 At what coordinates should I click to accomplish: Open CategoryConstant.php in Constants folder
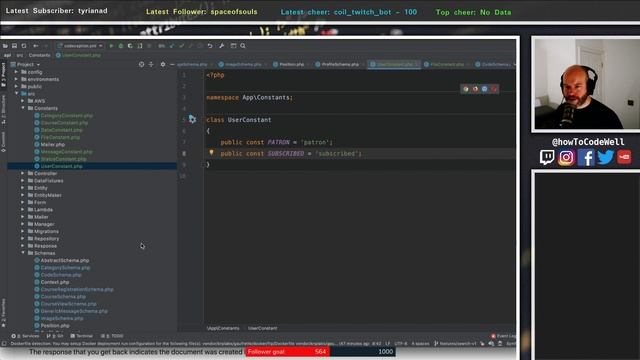coord(64,116)
